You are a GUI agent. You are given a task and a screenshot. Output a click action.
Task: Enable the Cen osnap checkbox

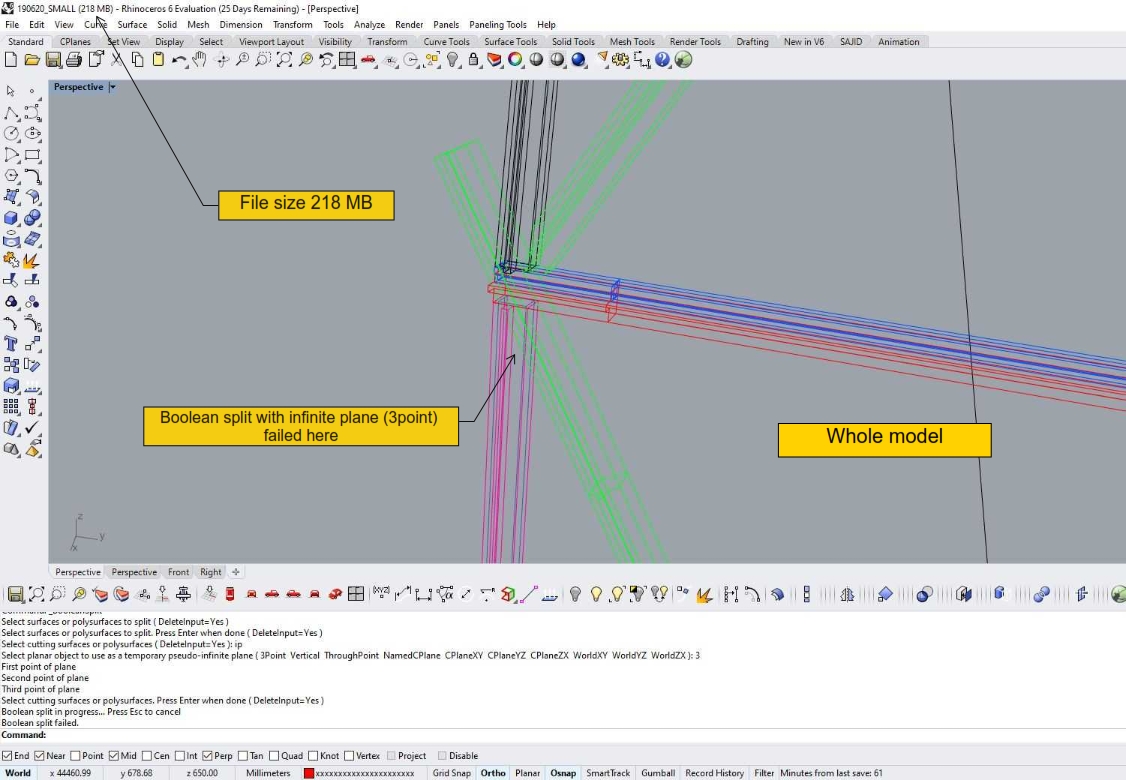tap(145, 756)
